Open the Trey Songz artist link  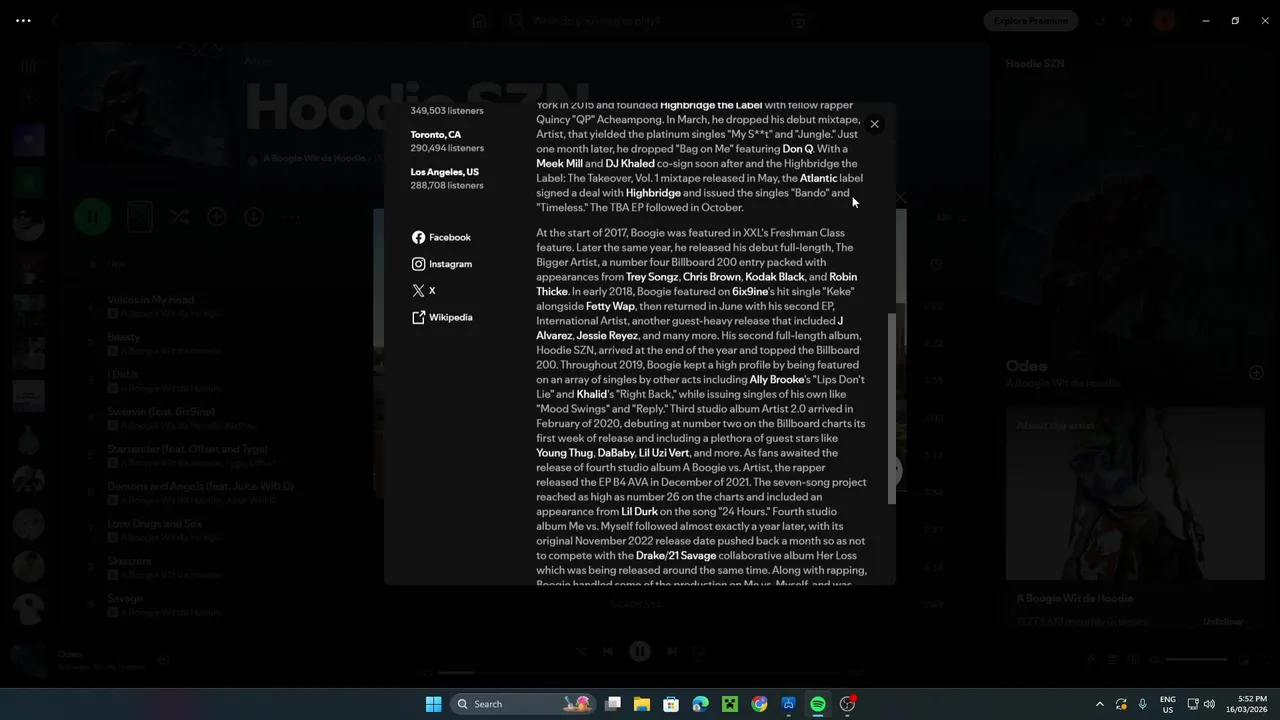coord(652,277)
